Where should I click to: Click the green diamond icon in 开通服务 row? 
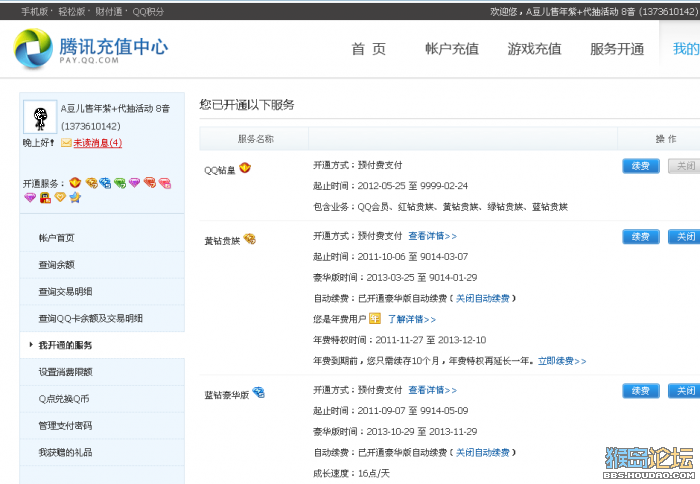pyautogui.click(x=120, y=183)
